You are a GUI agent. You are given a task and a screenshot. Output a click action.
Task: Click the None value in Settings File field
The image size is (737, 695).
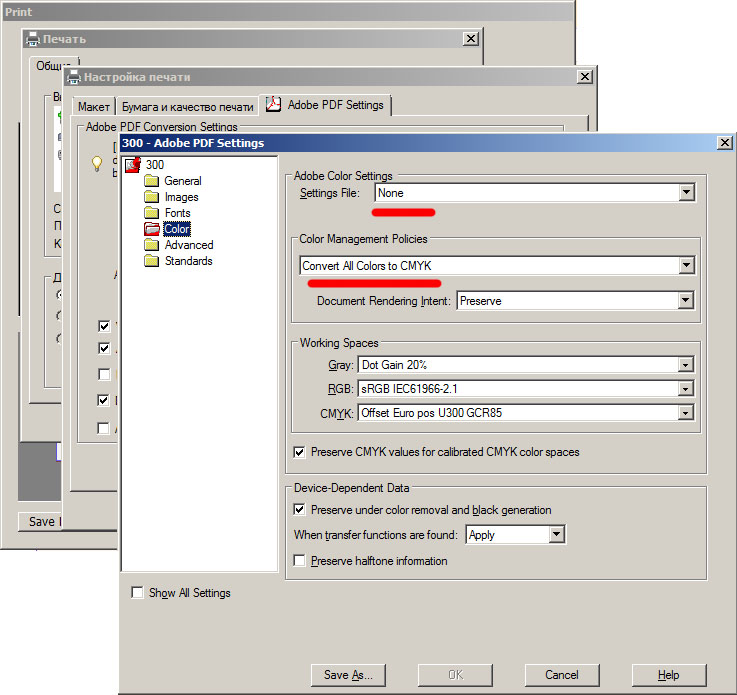point(391,193)
